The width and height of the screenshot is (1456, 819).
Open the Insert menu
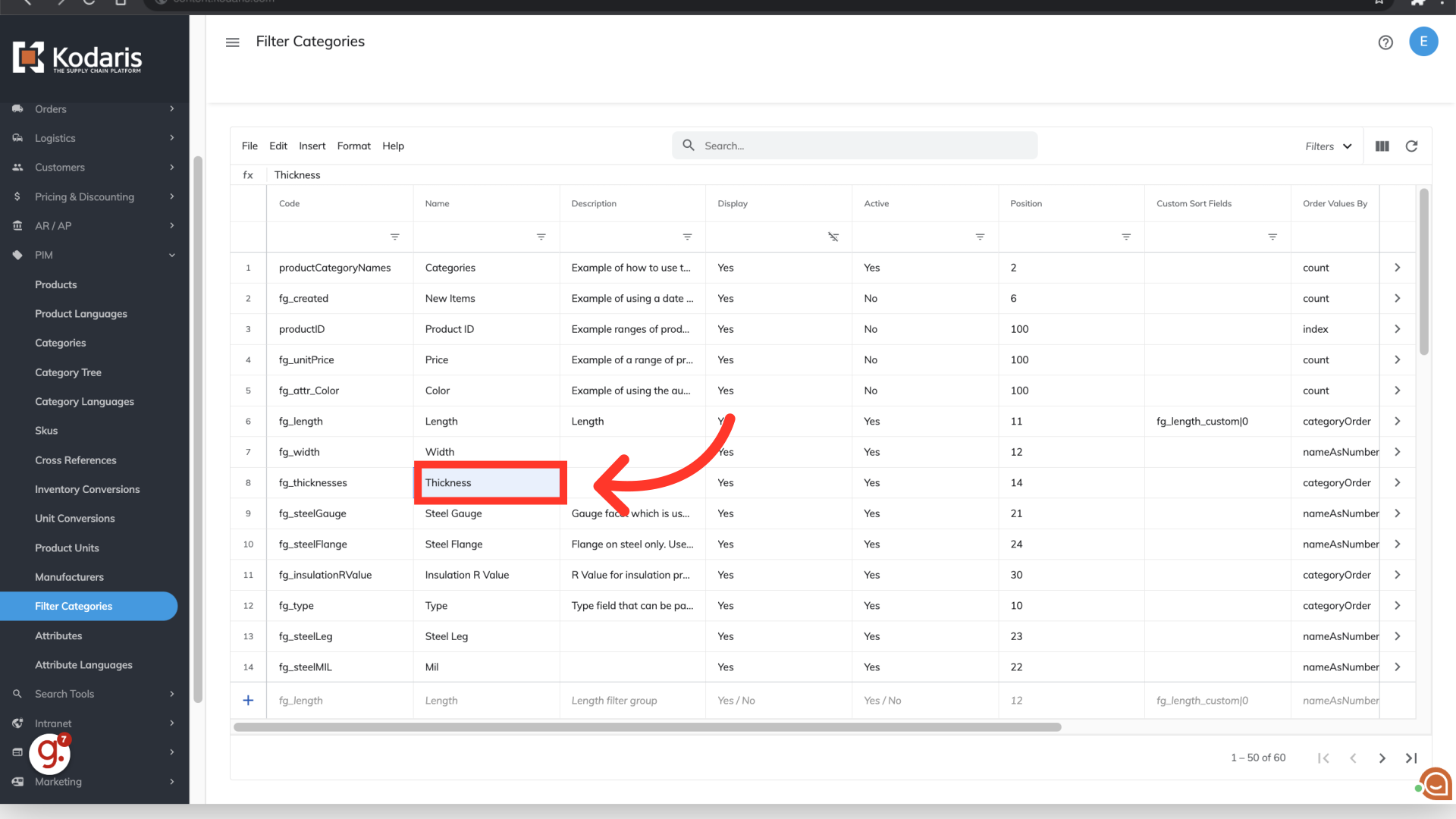312,146
